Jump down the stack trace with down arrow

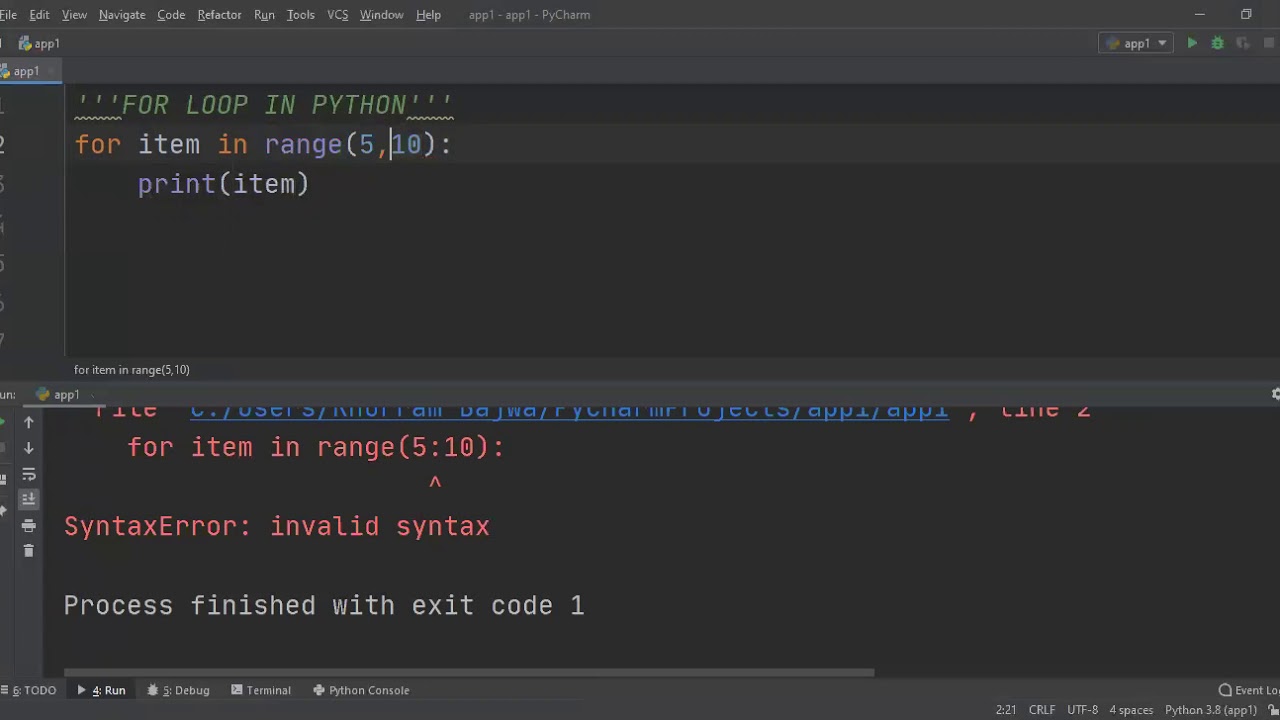28,448
